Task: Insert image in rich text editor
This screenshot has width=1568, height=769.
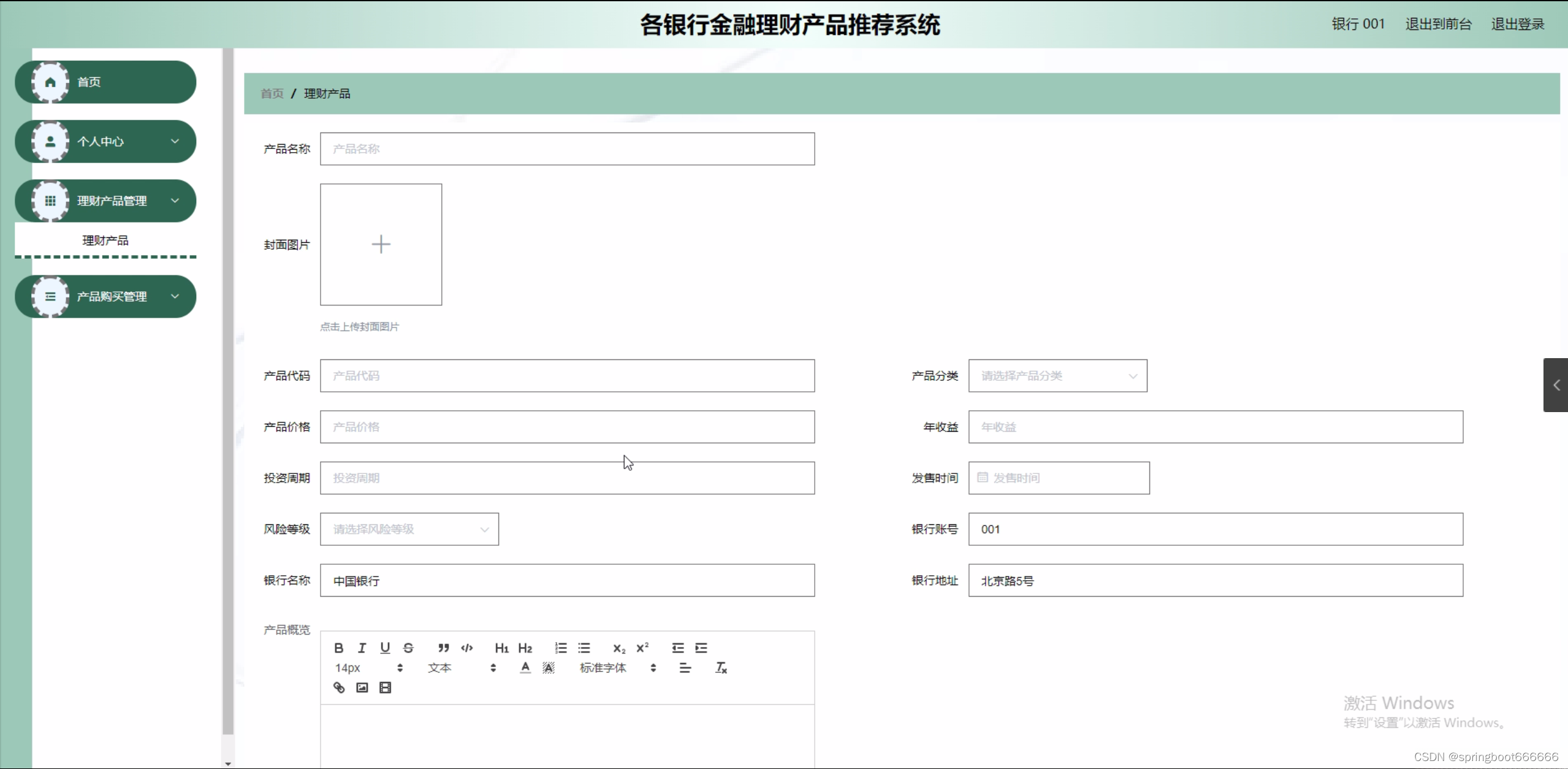Action: (x=362, y=687)
